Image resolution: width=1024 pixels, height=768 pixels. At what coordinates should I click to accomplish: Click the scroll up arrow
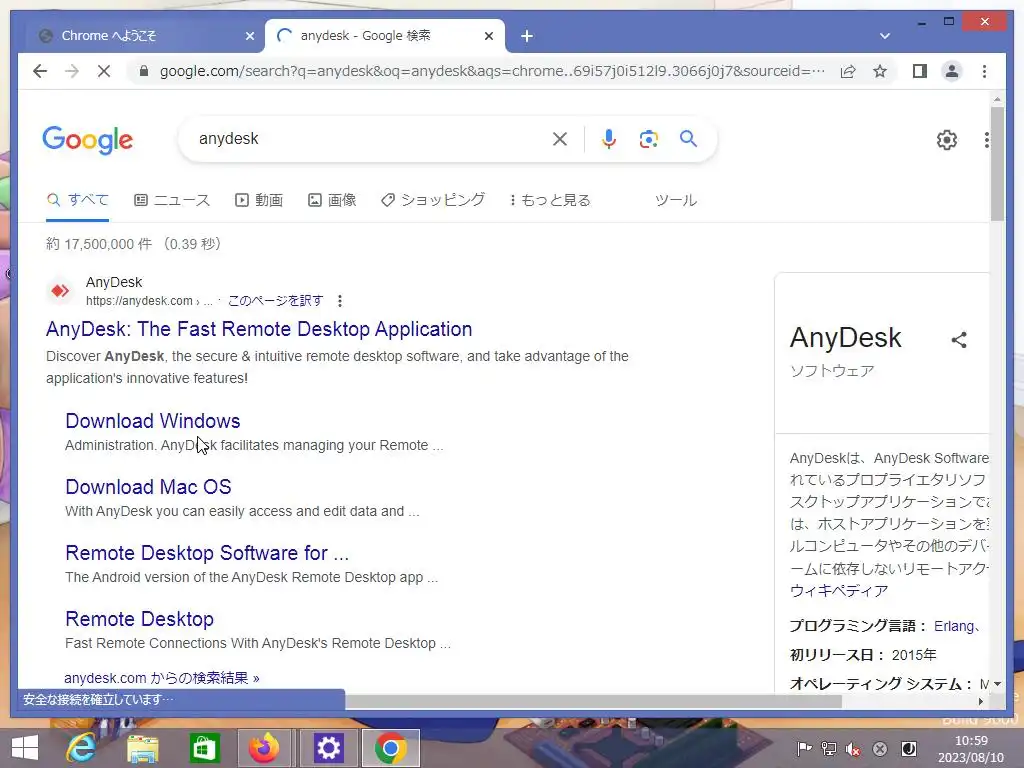tap(997, 99)
